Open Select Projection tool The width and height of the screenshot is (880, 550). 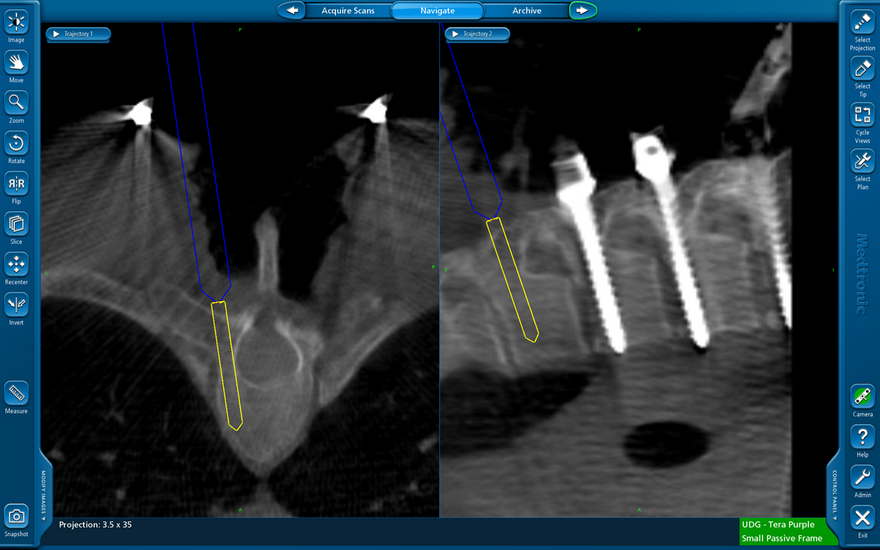[862, 22]
